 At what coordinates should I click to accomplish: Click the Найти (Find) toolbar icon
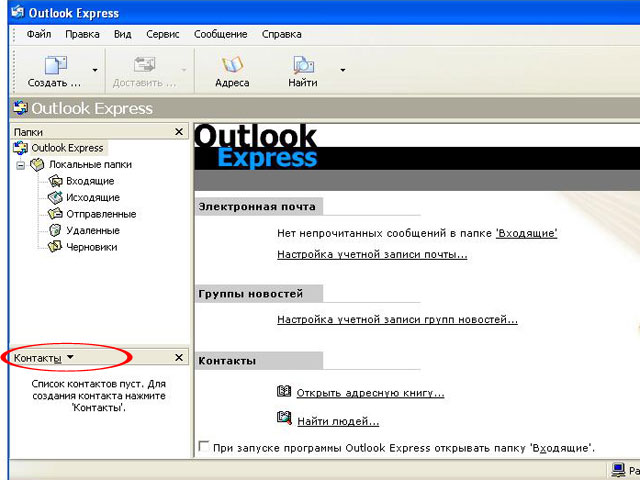[303, 67]
